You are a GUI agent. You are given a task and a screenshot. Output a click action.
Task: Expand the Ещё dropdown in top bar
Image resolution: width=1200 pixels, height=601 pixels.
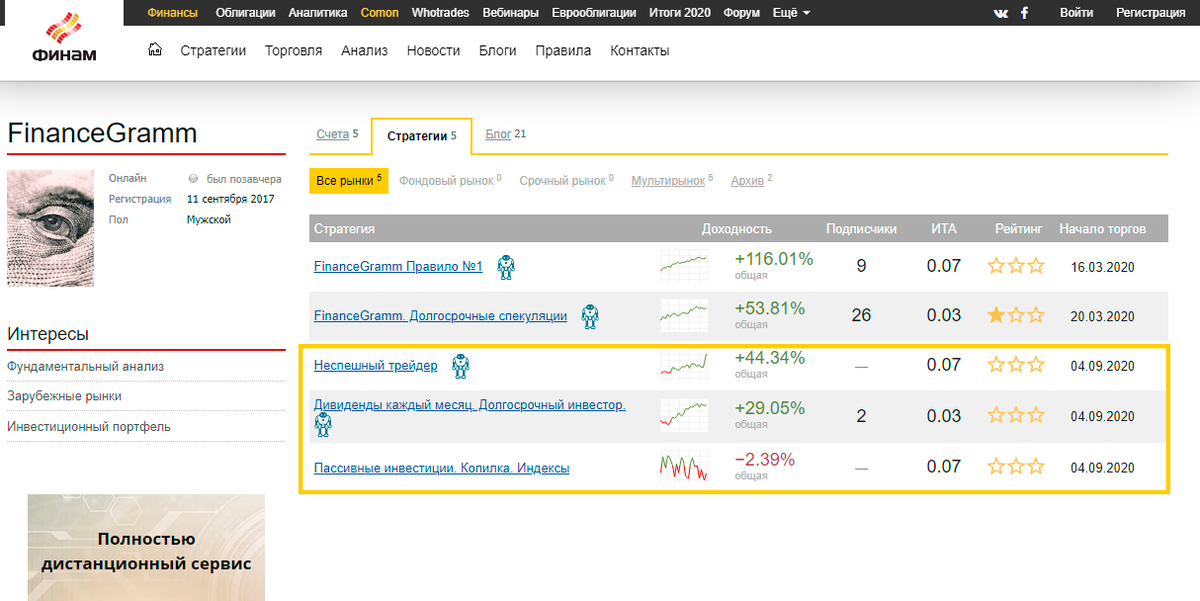coord(791,13)
